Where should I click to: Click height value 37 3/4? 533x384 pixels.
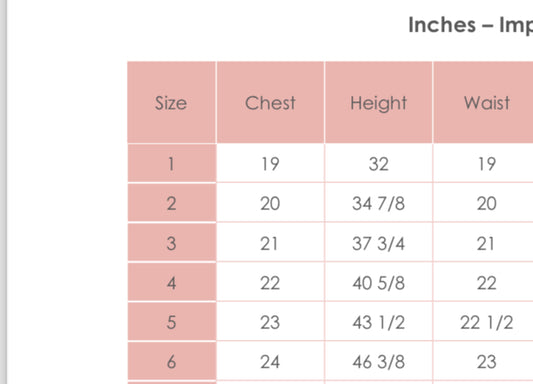coord(378,243)
